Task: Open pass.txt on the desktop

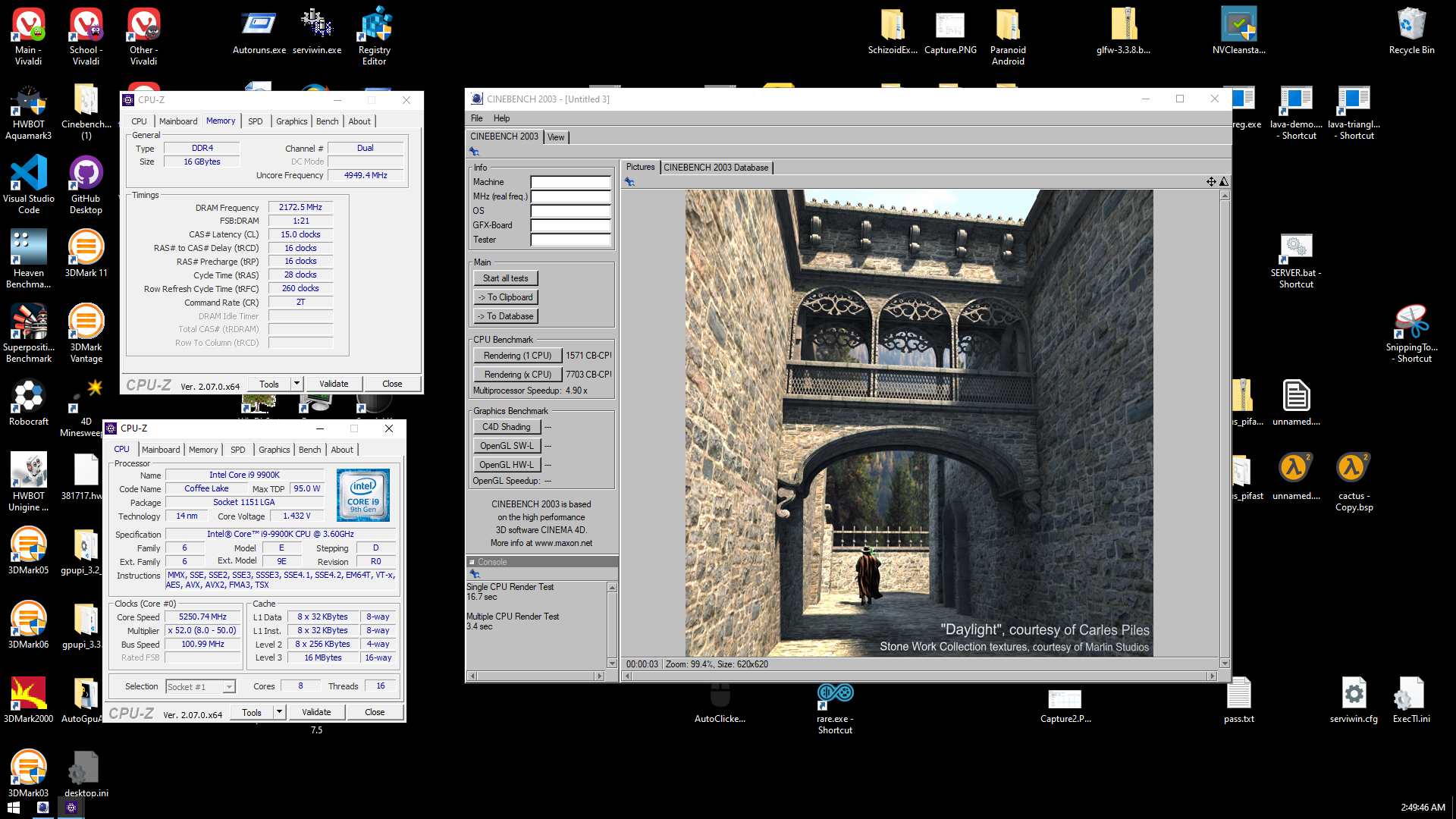Action: [x=1238, y=700]
